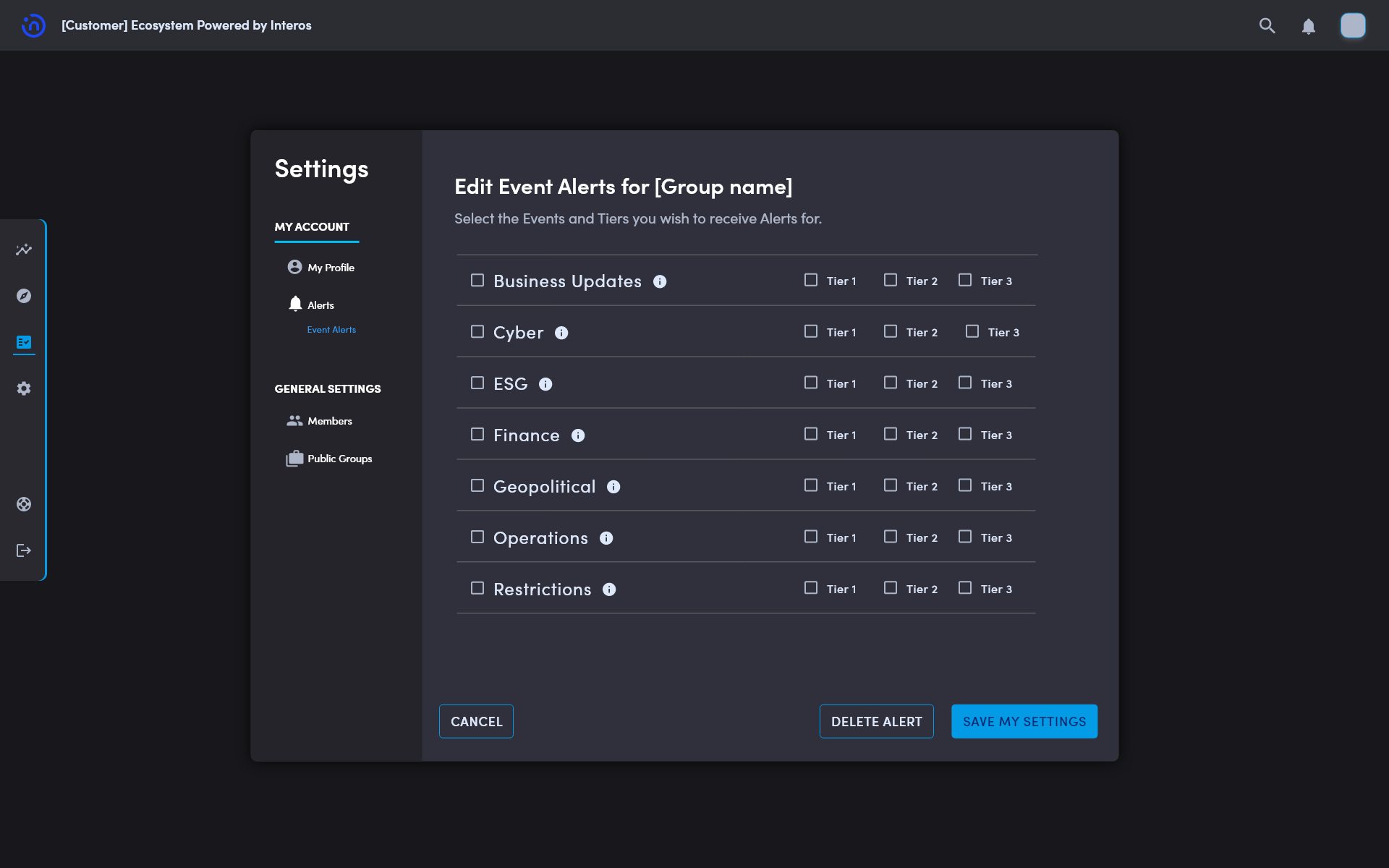Open the compass explore icon in sidebar

24,296
